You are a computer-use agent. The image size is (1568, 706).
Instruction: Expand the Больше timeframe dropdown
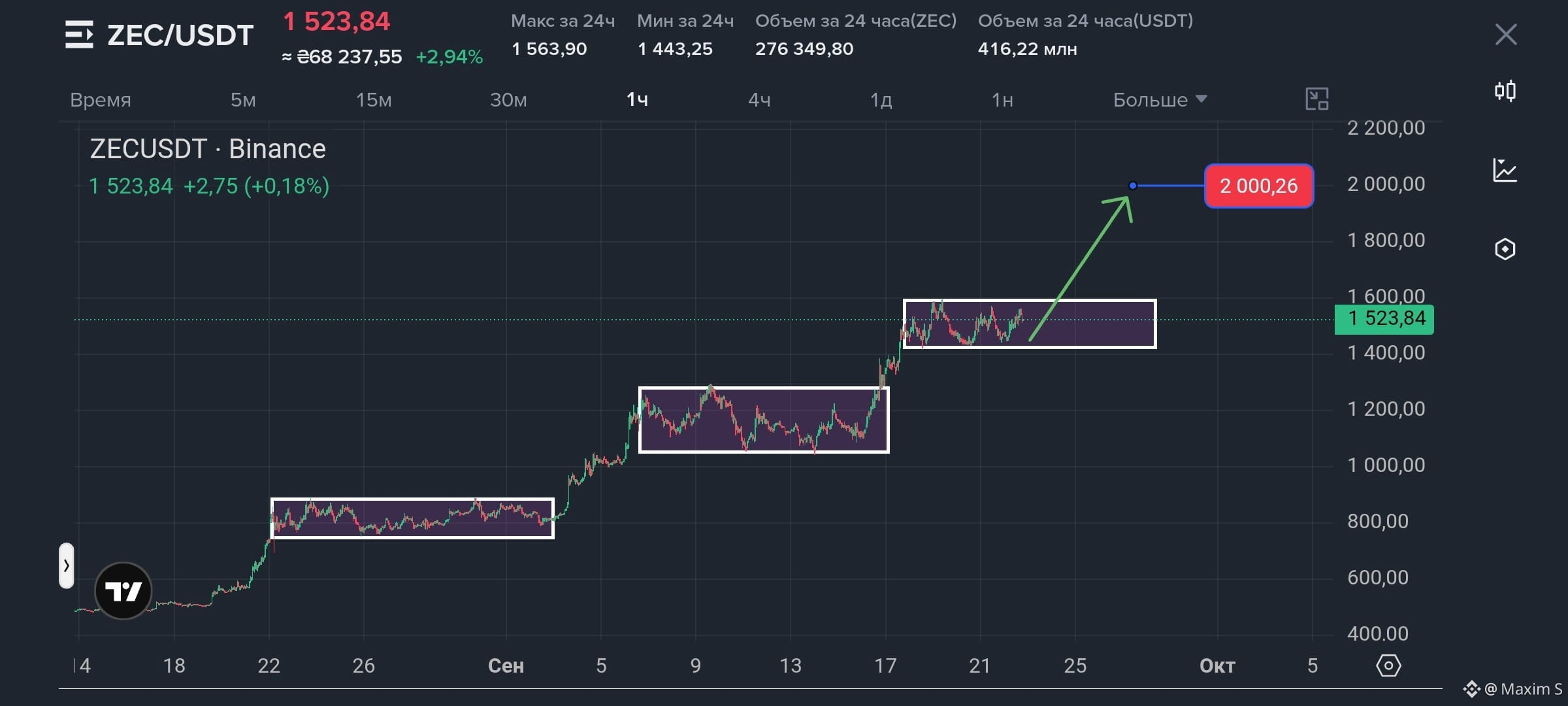click(x=1160, y=100)
